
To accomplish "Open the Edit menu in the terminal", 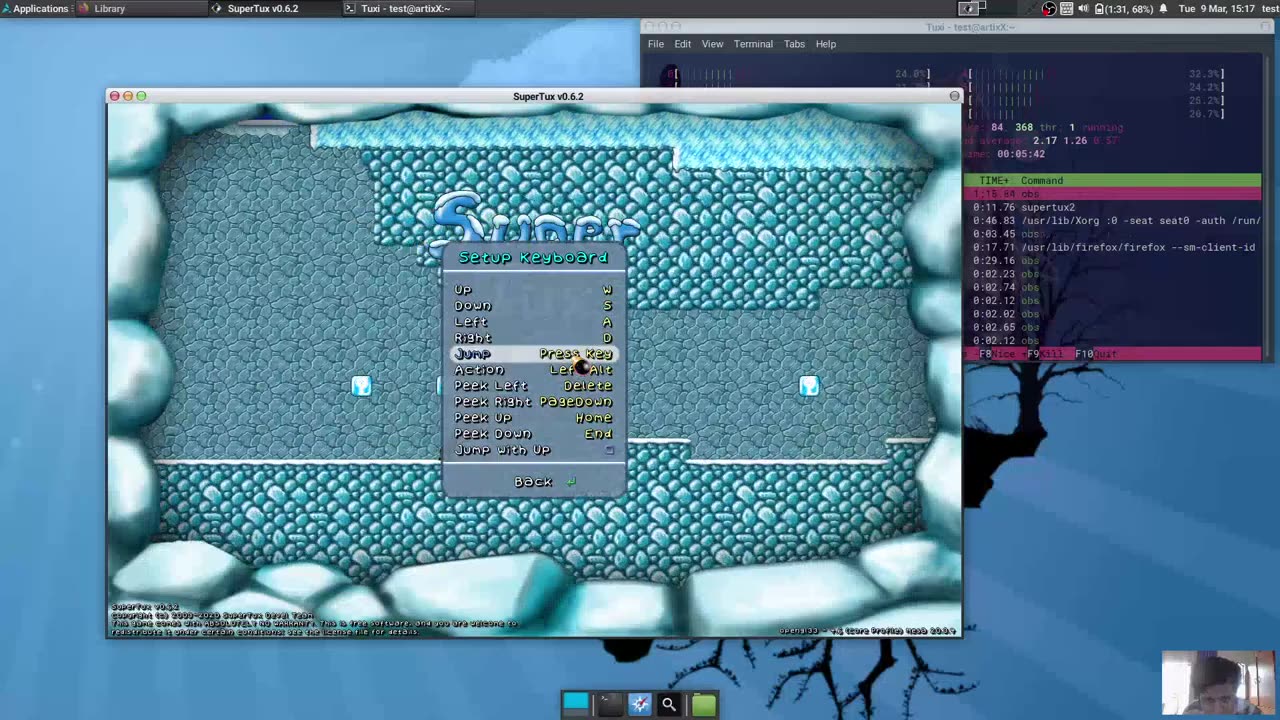I will 682,44.
